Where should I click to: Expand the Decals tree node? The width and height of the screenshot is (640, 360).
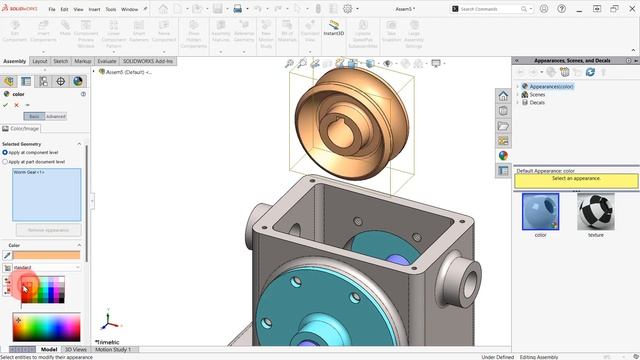(518, 102)
